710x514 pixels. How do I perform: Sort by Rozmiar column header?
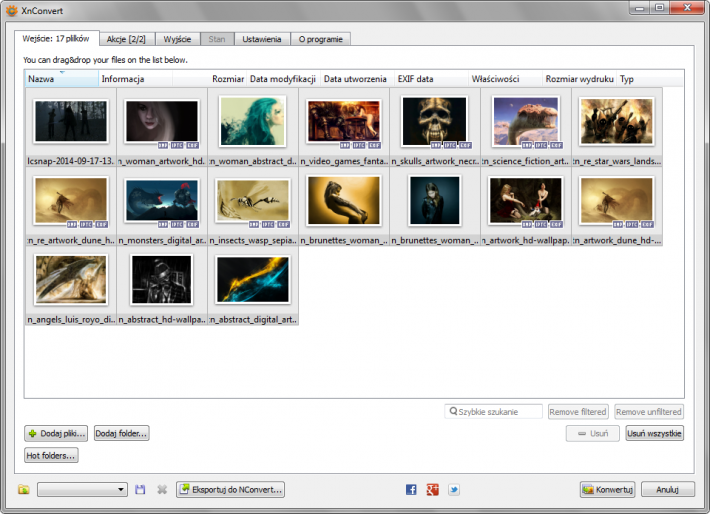[x=209, y=79]
